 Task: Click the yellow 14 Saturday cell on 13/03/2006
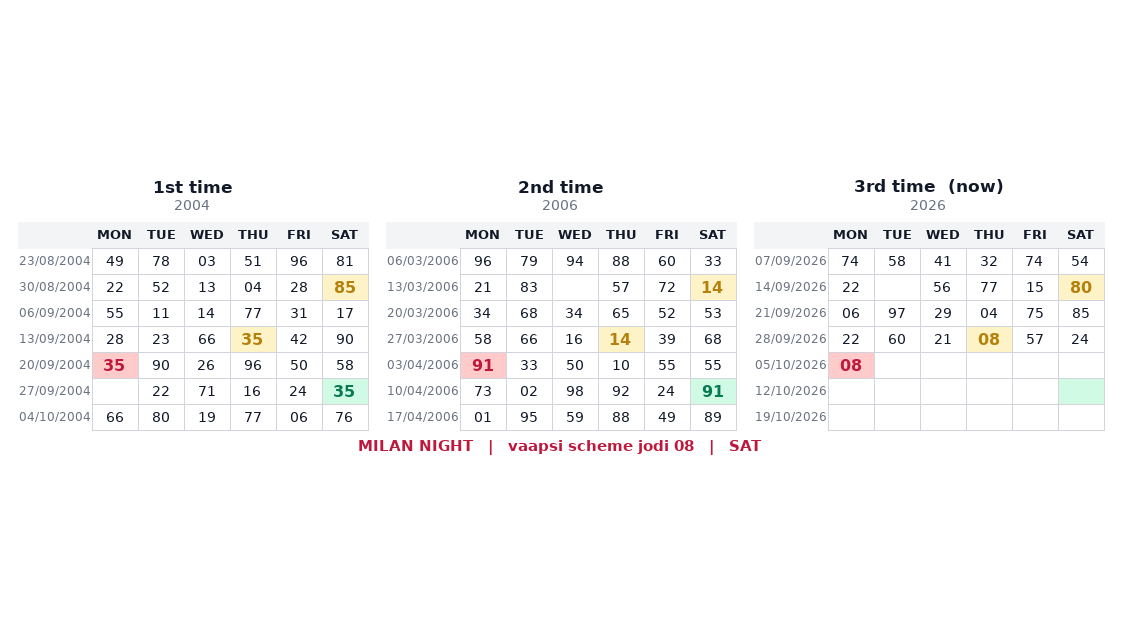click(713, 288)
